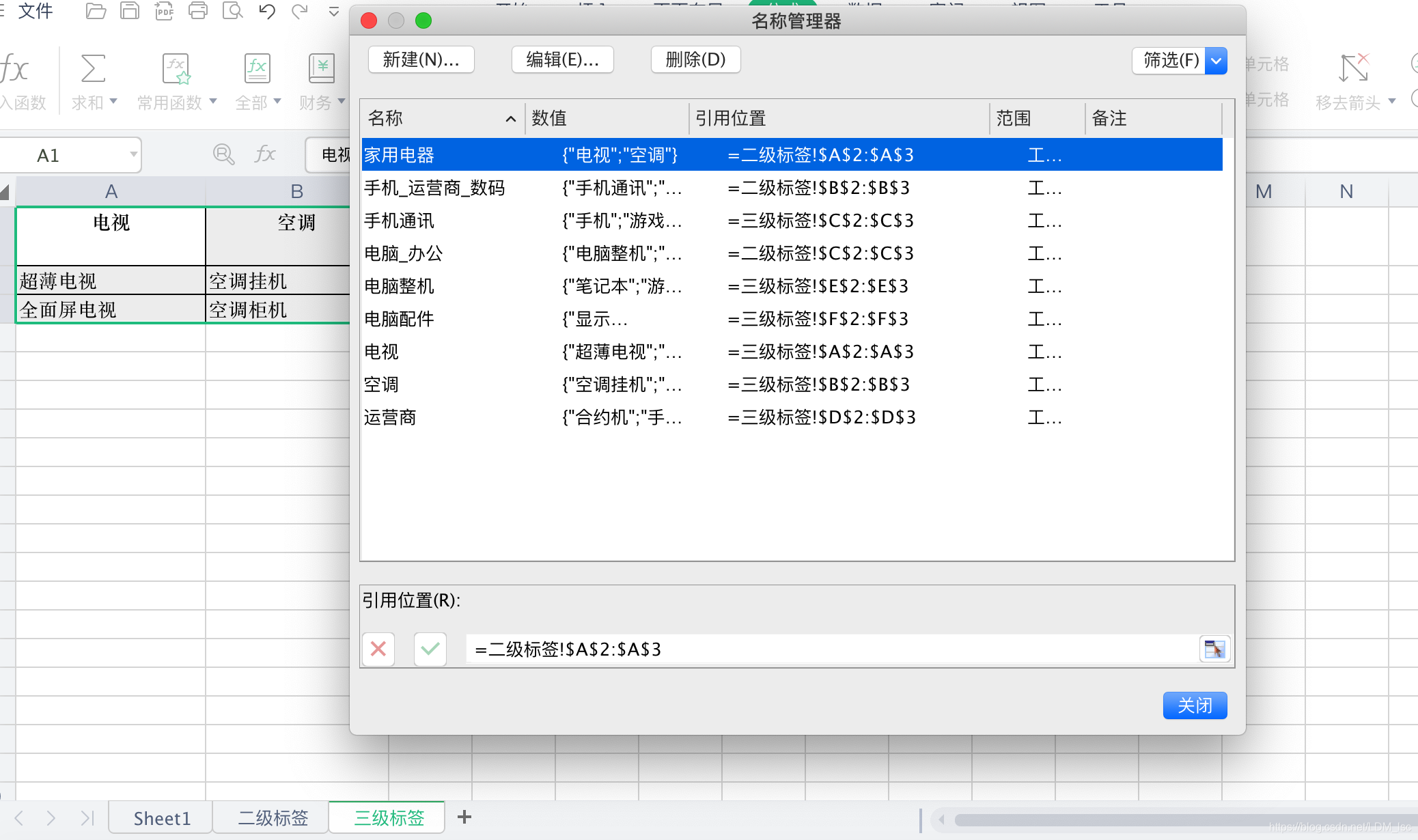This screenshot has width=1418, height=840.
Task: Expand the Name Box dropdown arrow
Action: 133,154
